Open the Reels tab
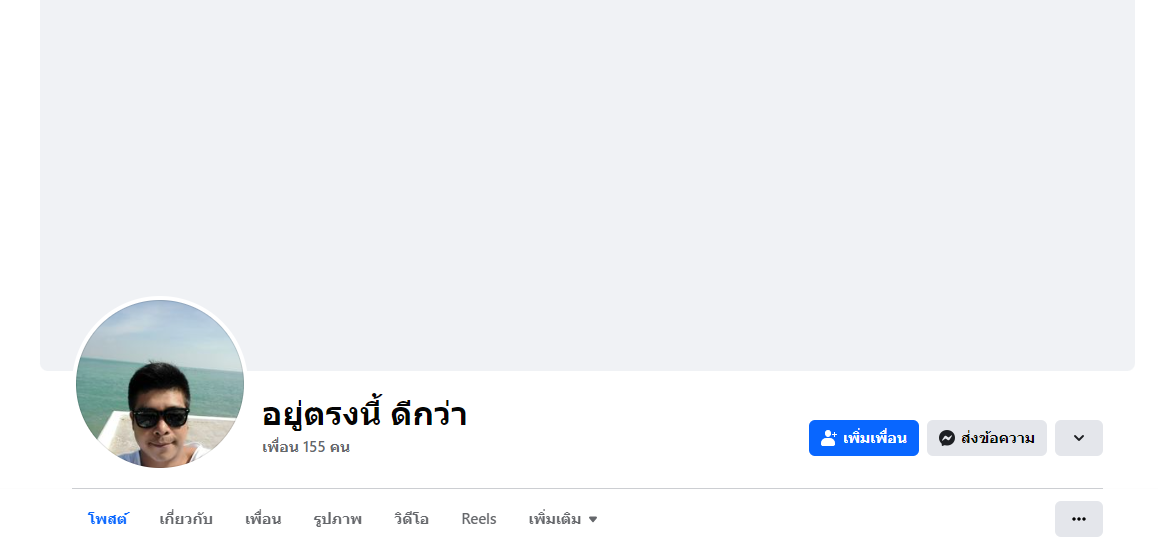Screen dimensions: 1158x545 pos(479,519)
